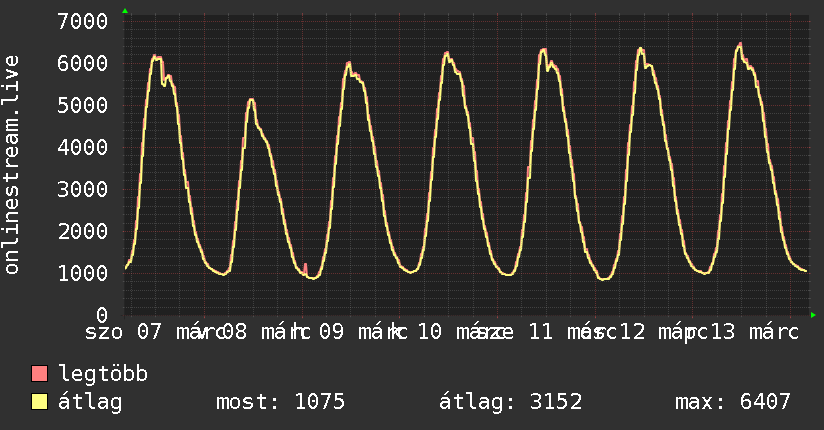Click the 0 y-axis origin label

[102, 315]
